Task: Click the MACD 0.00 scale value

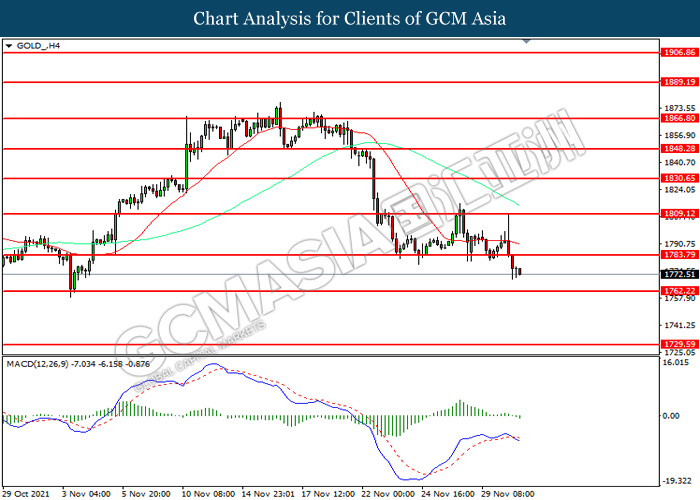Action: (x=671, y=416)
